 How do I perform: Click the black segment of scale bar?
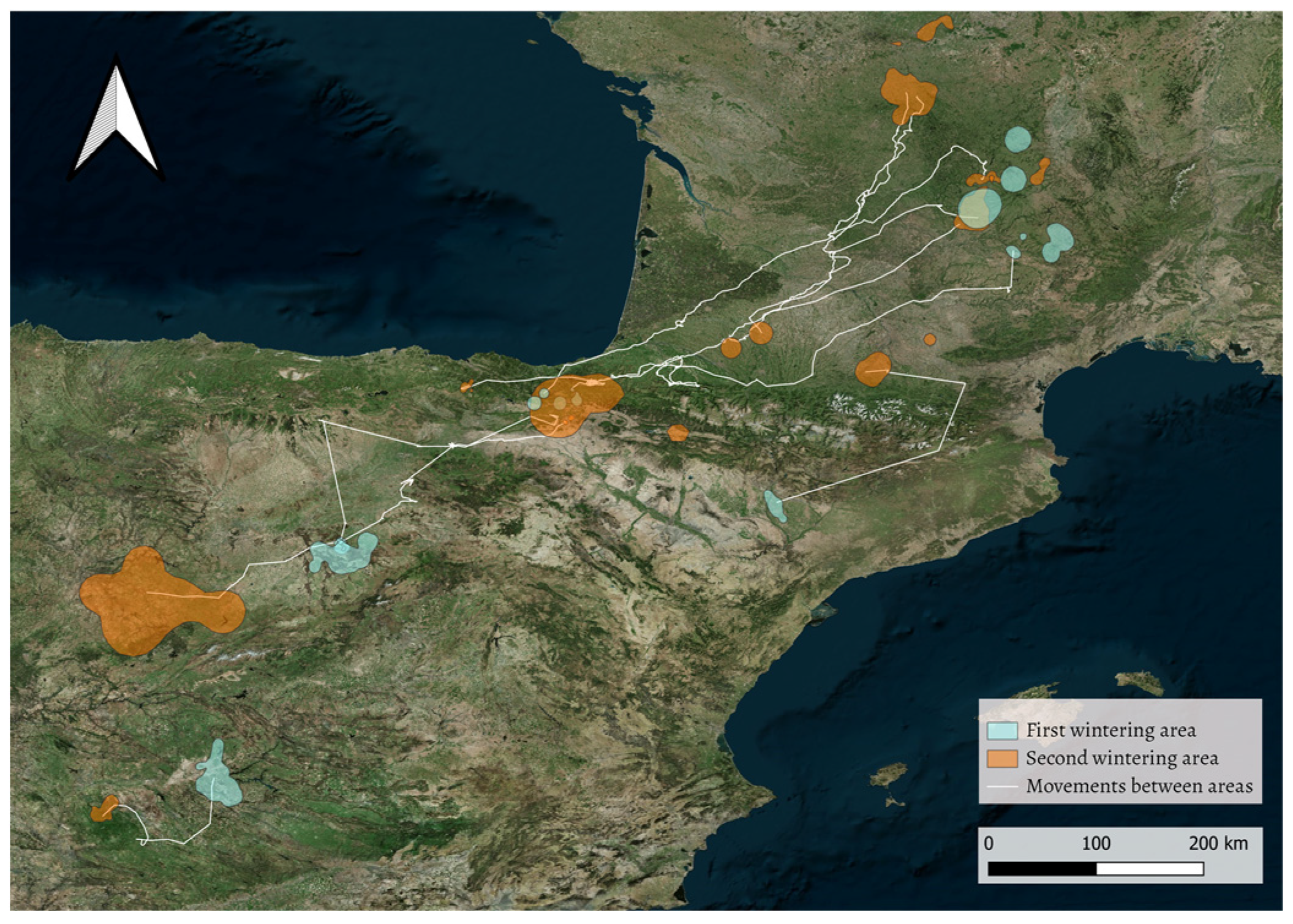click(1042, 868)
